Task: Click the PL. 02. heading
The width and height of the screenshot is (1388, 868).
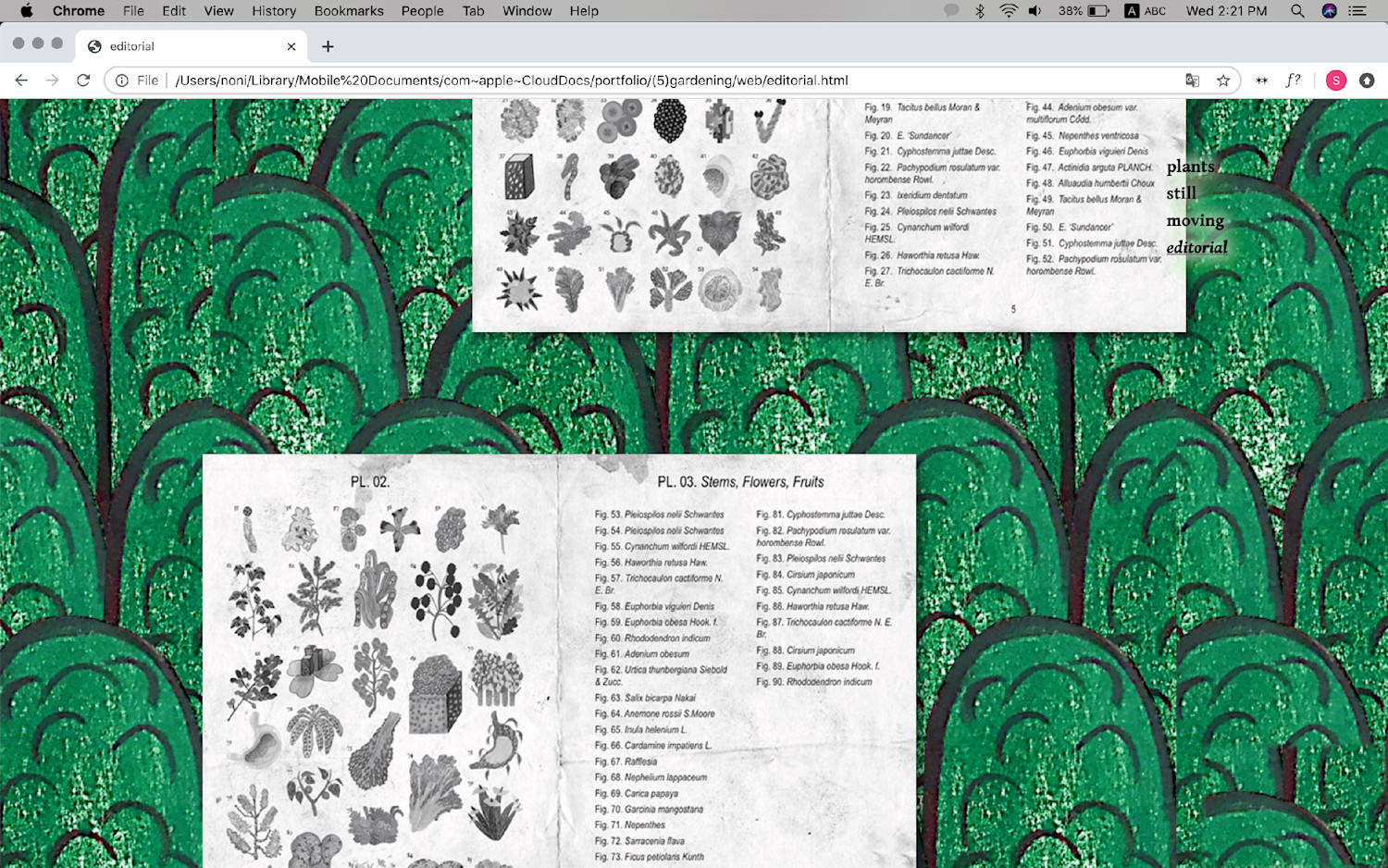Action: [369, 482]
